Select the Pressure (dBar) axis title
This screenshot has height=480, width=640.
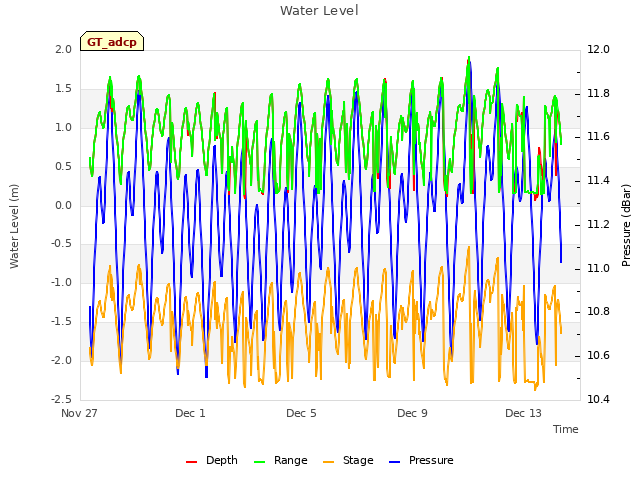pyautogui.click(x=626, y=225)
